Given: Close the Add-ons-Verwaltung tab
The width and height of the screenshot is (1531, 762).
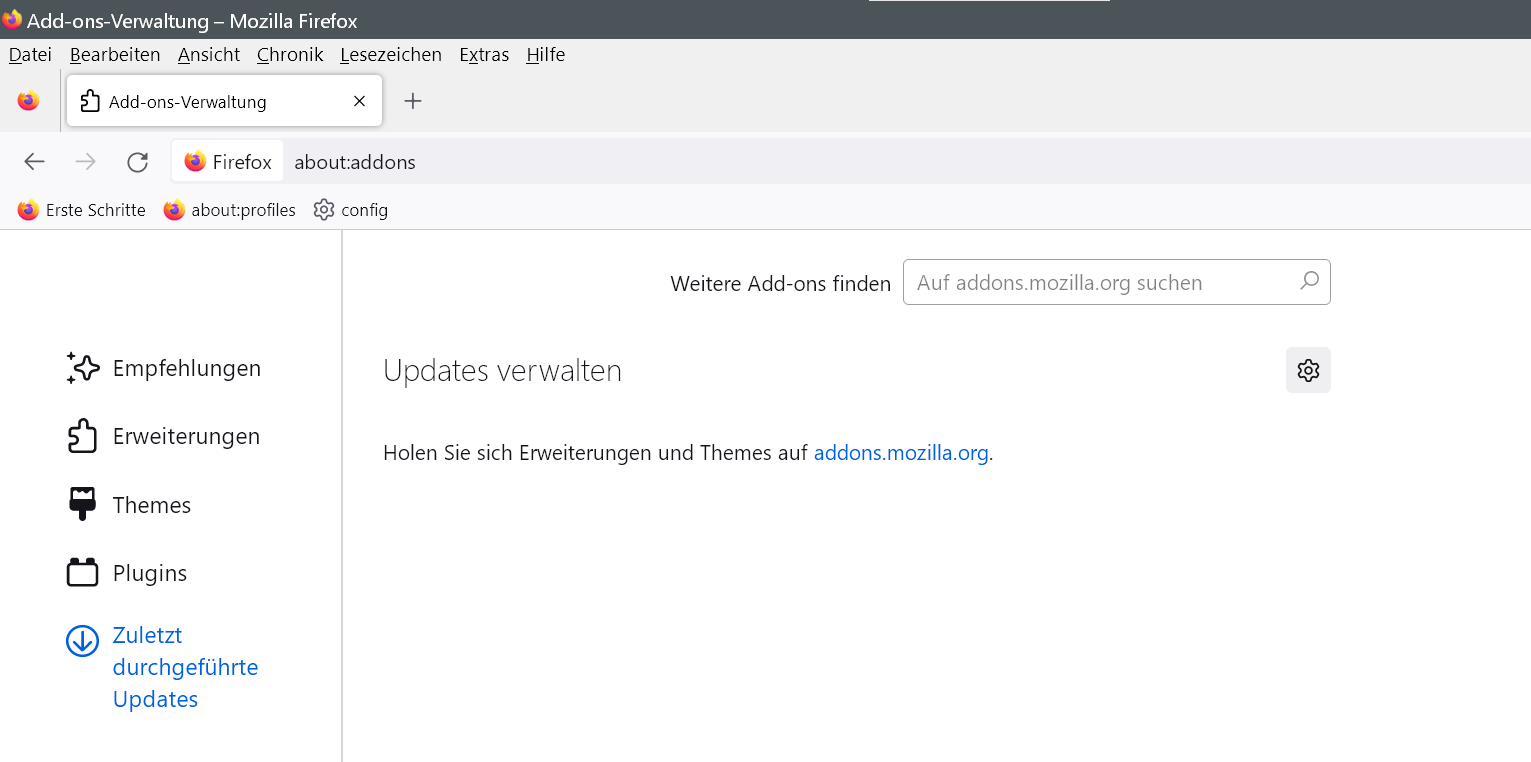Looking at the screenshot, I should coord(360,101).
